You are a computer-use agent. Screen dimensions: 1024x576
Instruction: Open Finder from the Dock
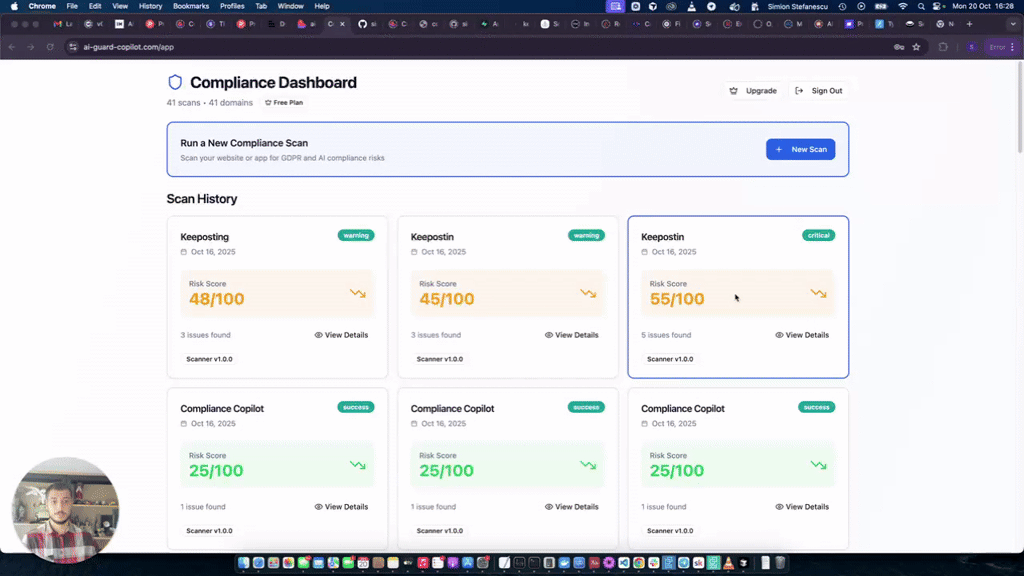pyautogui.click(x=244, y=563)
